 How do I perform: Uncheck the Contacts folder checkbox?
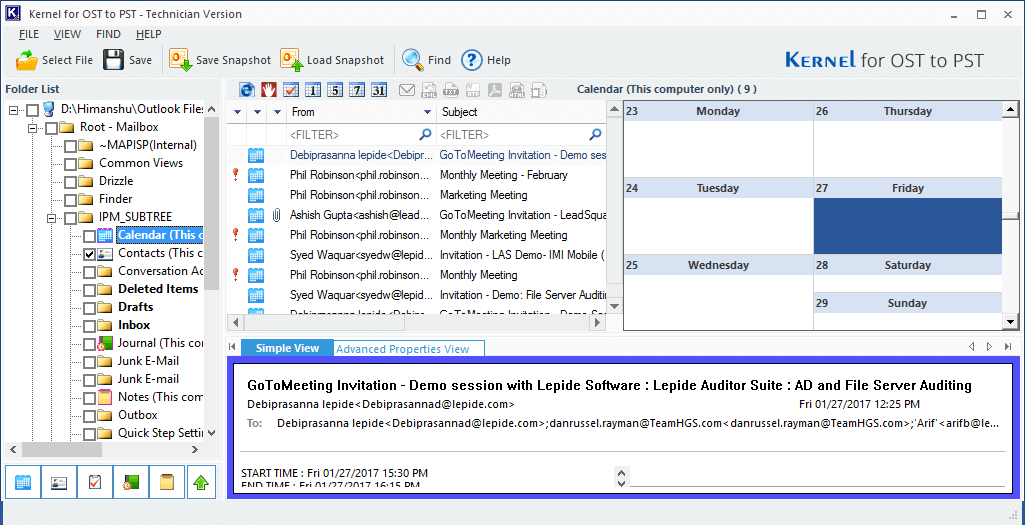click(89, 254)
